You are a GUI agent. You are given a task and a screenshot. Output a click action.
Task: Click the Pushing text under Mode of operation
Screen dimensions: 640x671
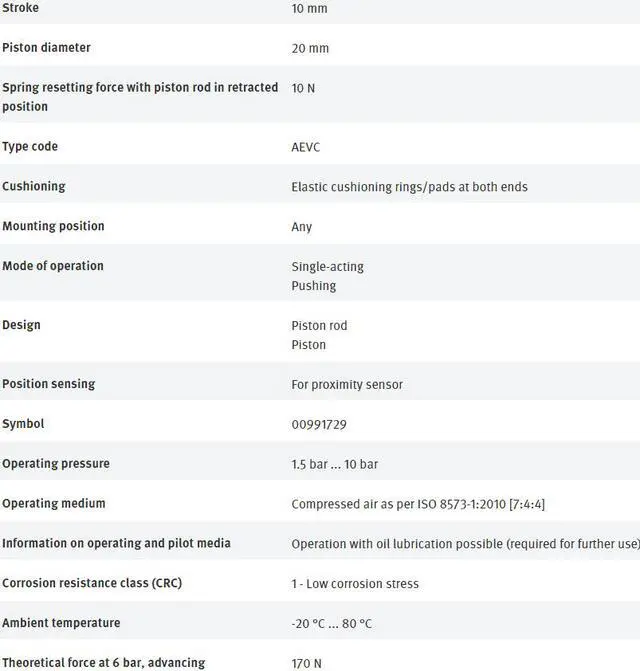[x=313, y=286]
